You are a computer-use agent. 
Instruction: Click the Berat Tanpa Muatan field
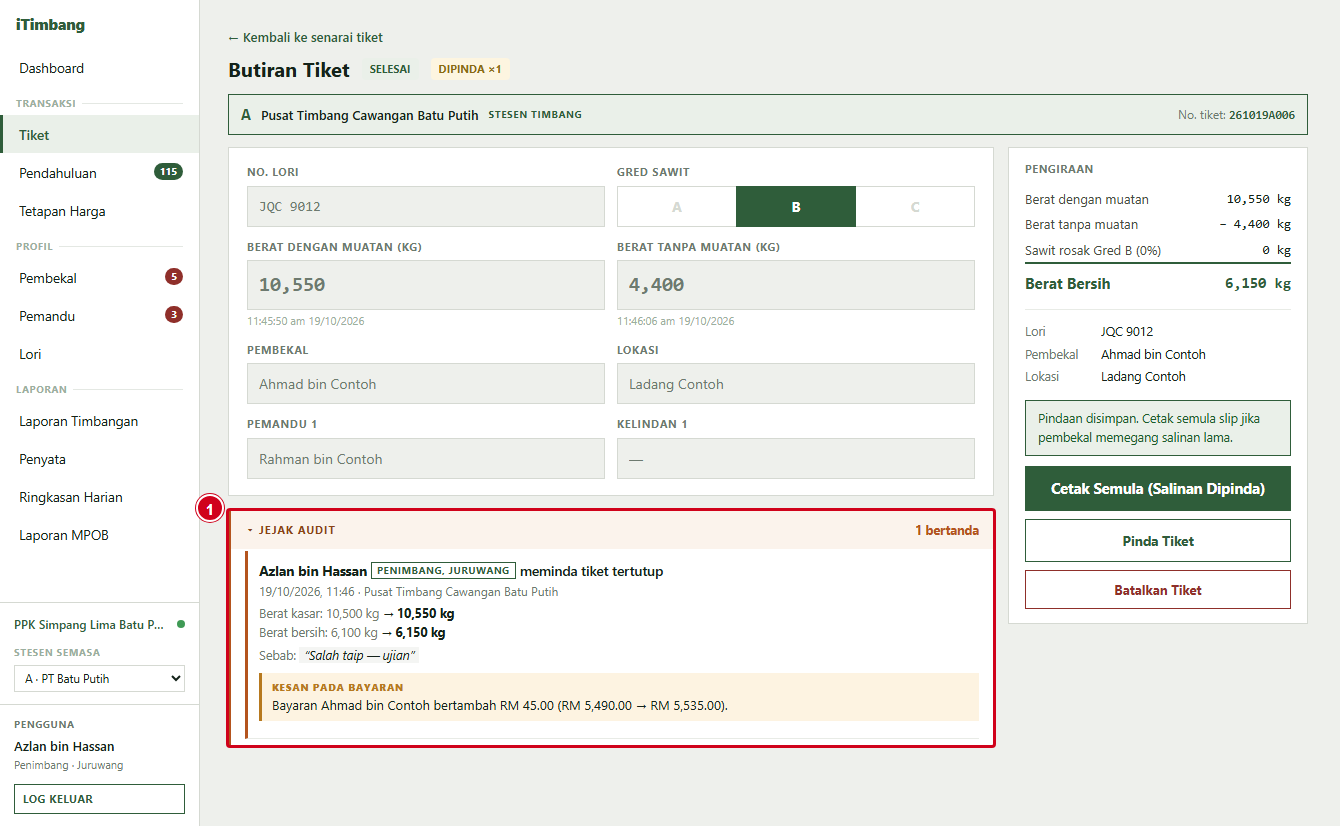pos(796,285)
